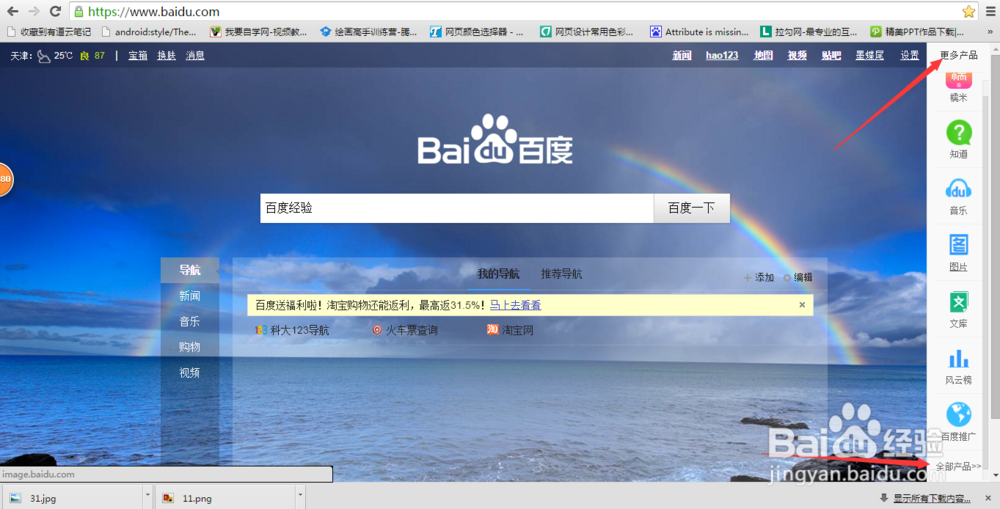The height and width of the screenshot is (509, 1000).
Task: Select the 导航 tab in the left menu
Action: coord(189,270)
